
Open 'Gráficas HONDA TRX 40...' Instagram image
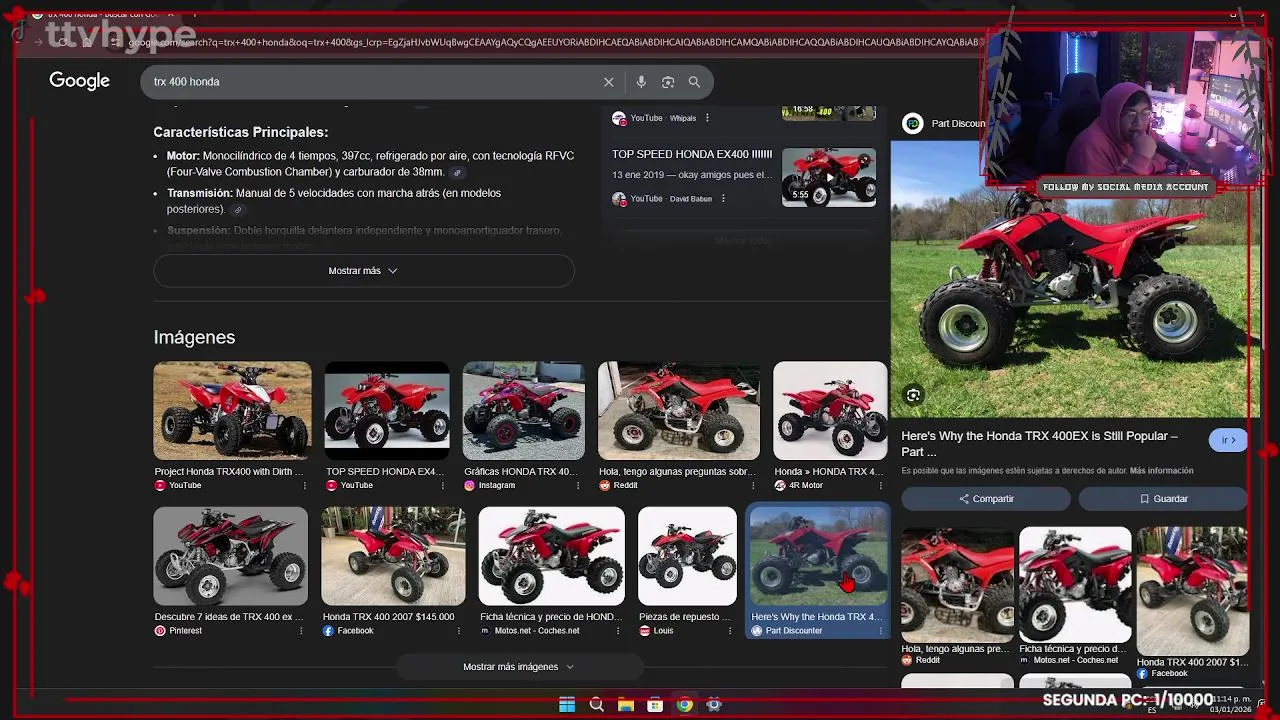(523, 410)
